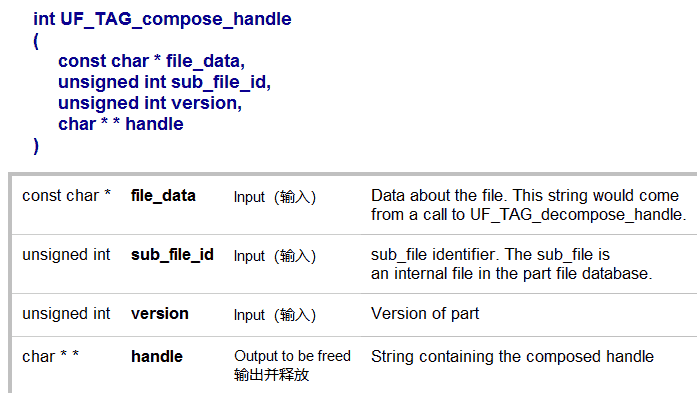Click 'char * * handle' in signature

click(121, 124)
